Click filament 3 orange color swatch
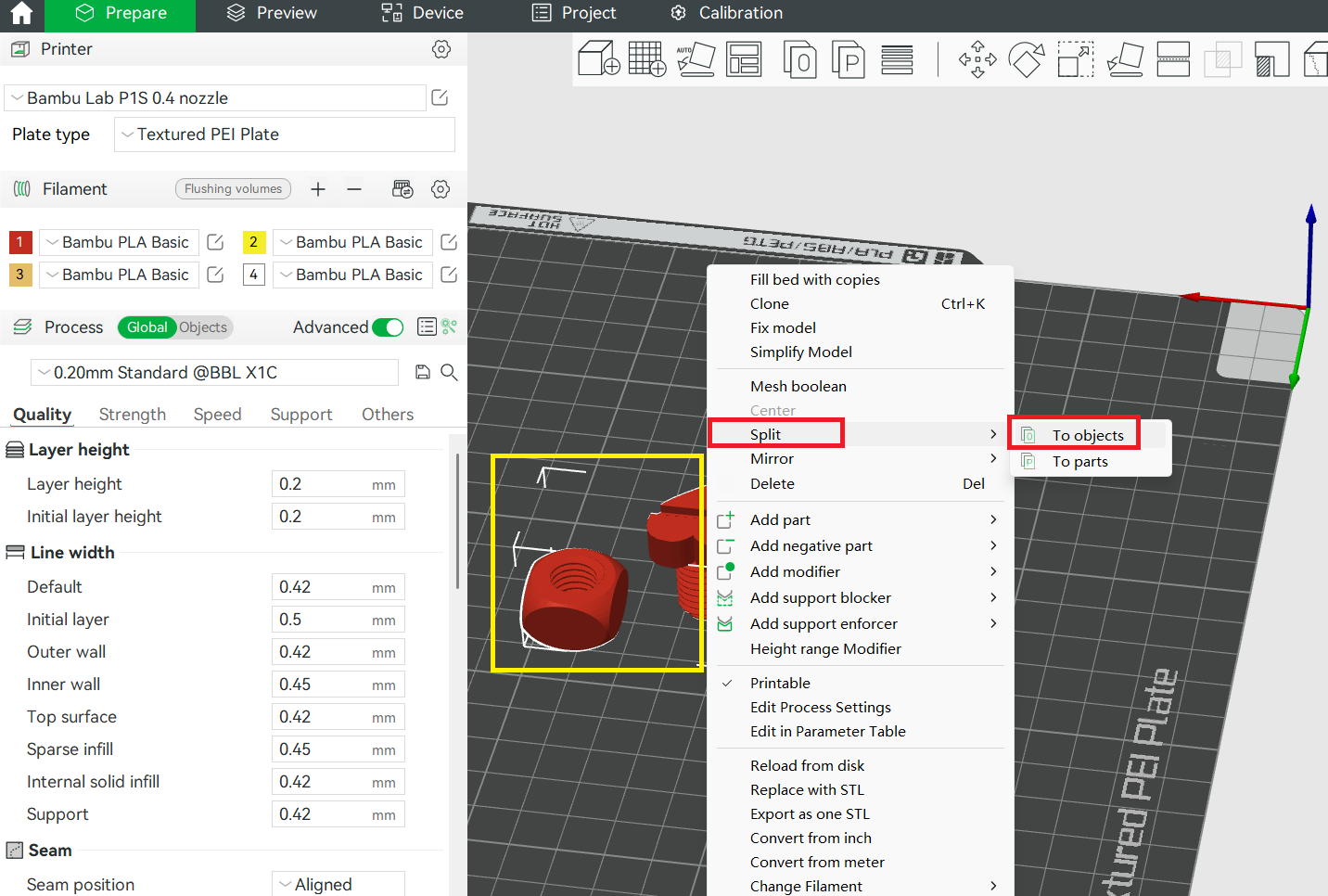The image size is (1328, 896). (20, 275)
